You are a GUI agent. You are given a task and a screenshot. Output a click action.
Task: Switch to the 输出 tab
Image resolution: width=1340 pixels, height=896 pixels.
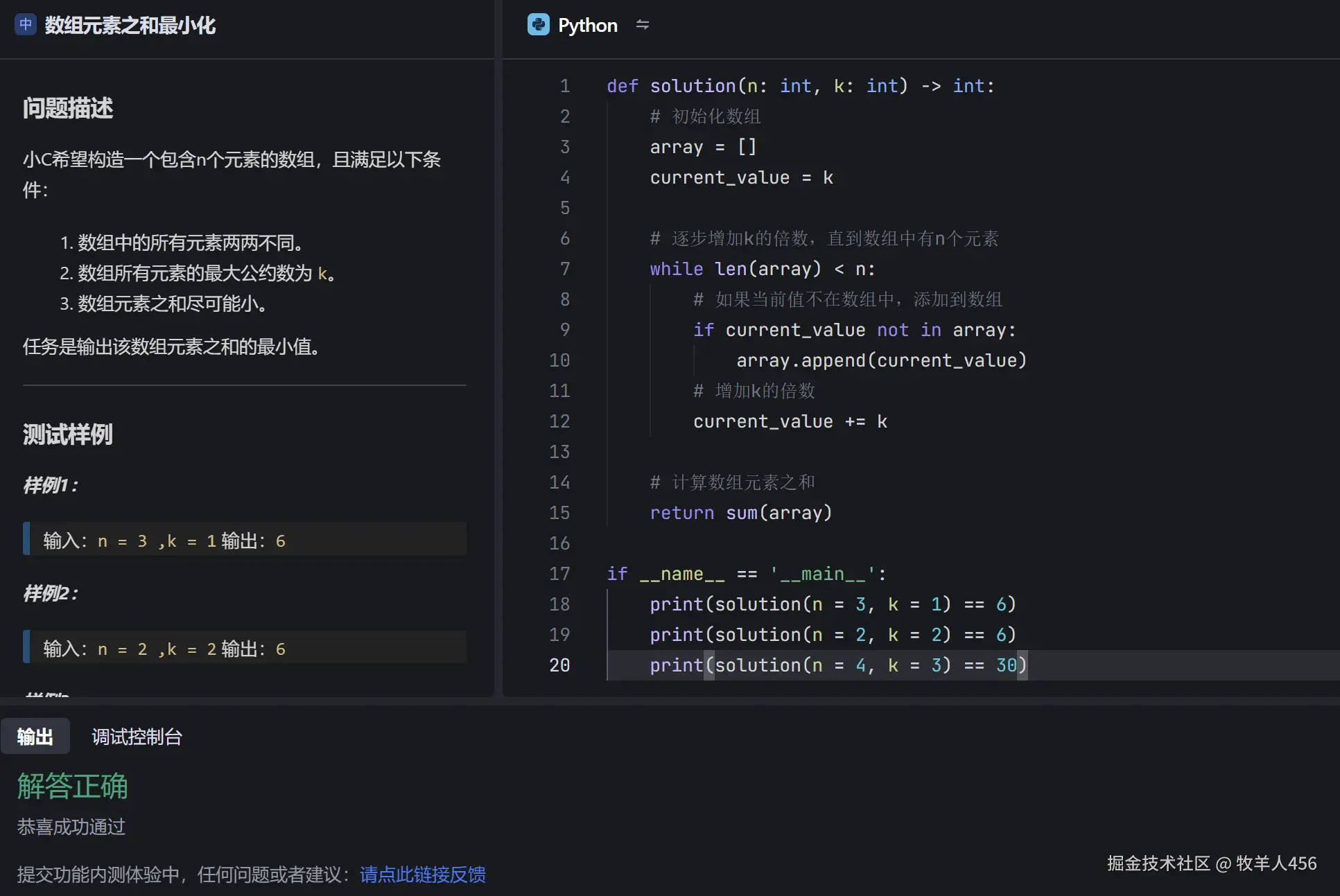tap(35, 737)
